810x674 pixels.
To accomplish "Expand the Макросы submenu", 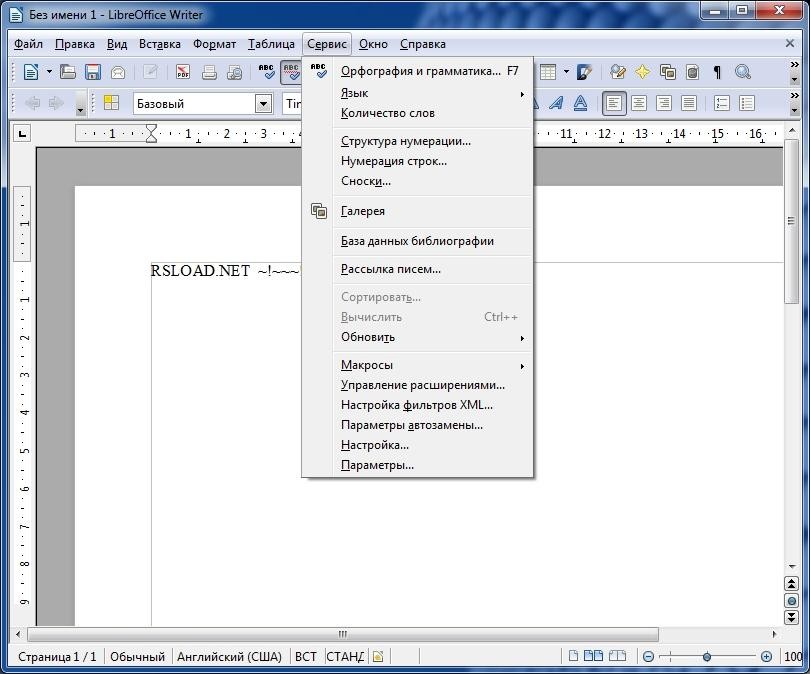I will click(432, 365).
